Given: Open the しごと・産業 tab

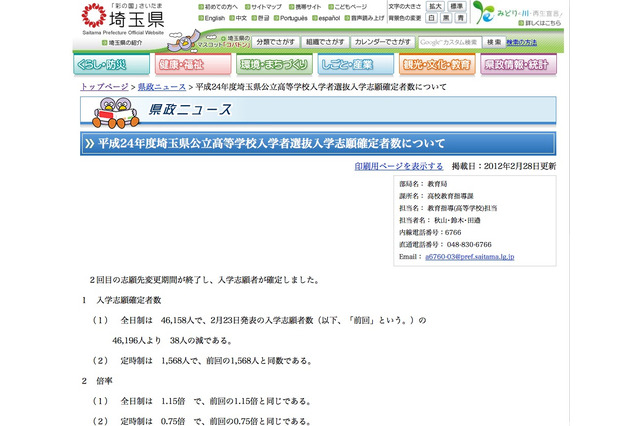Looking at the screenshot, I should coord(356,64).
